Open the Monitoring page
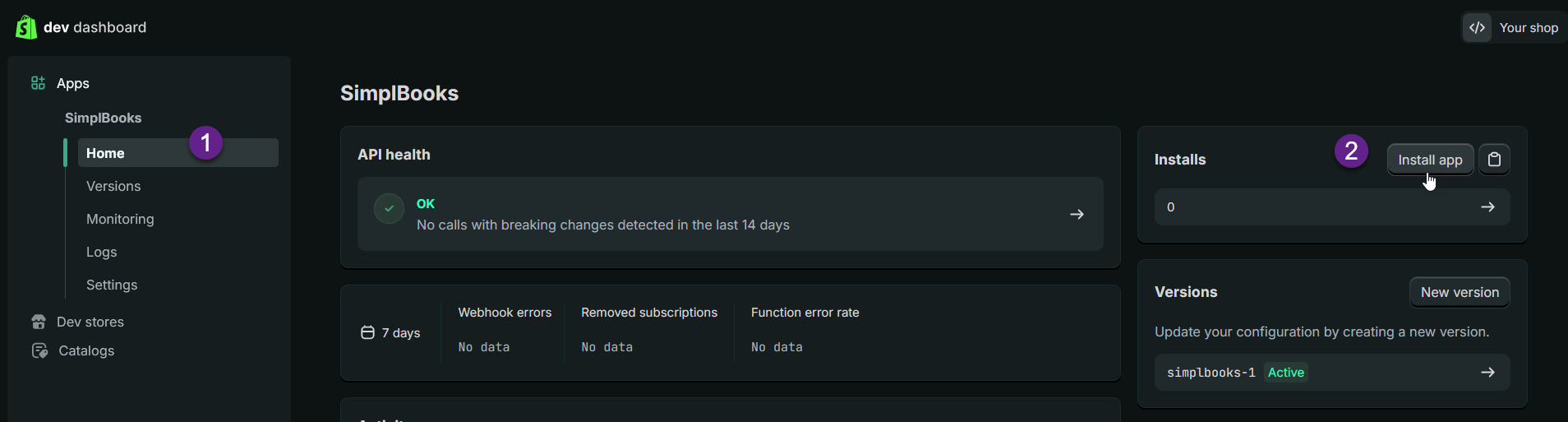 pyautogui.click(x=120, y=219)
